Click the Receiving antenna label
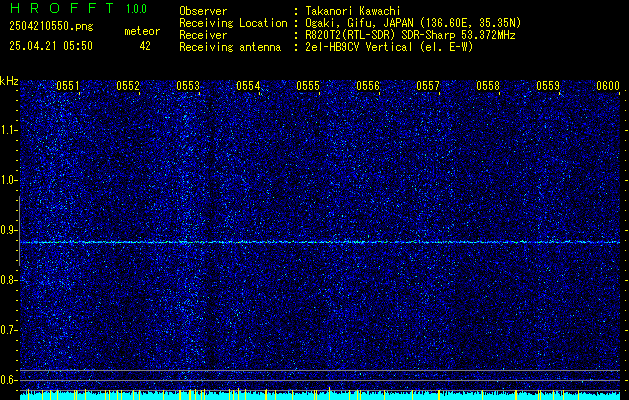Image resolution: width=629 pixels, height=400 pixels. [x=230, y=47]
